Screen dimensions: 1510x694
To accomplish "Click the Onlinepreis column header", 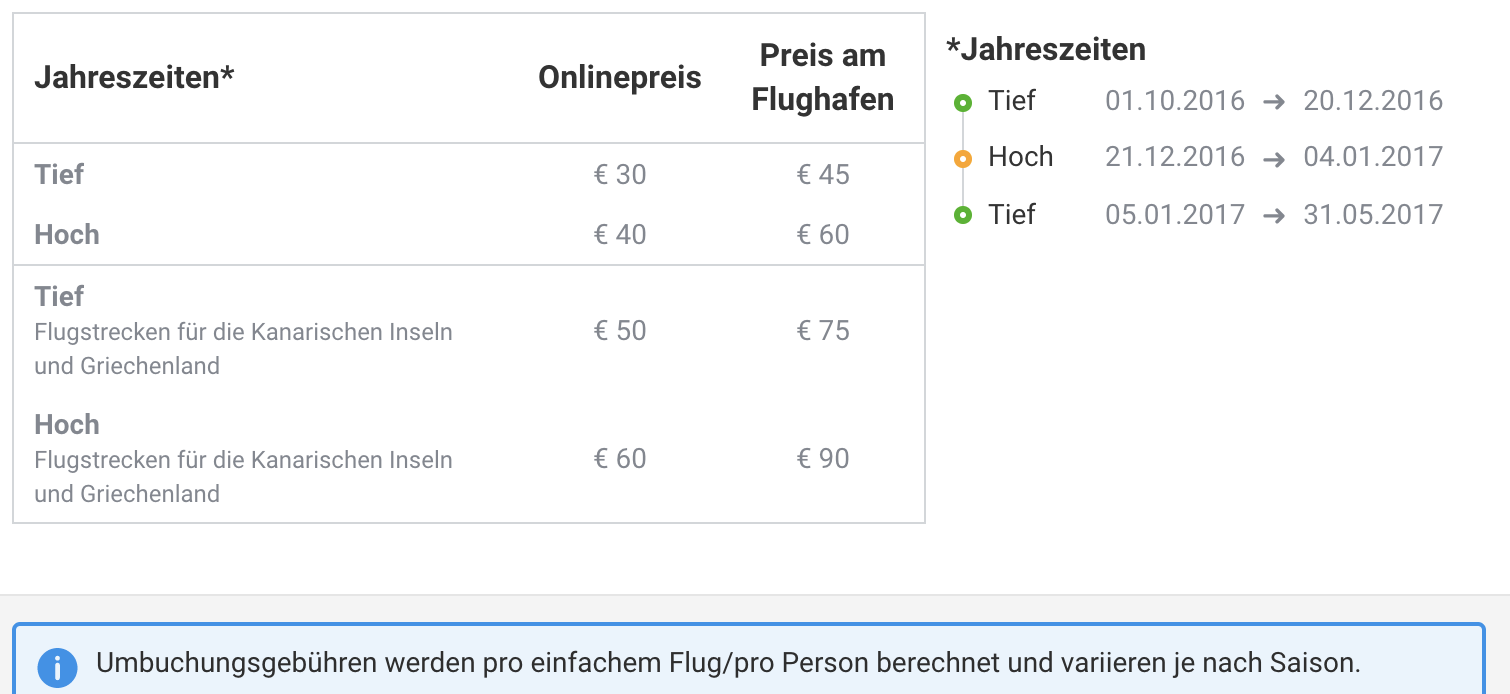I will [x=620, y=78].
